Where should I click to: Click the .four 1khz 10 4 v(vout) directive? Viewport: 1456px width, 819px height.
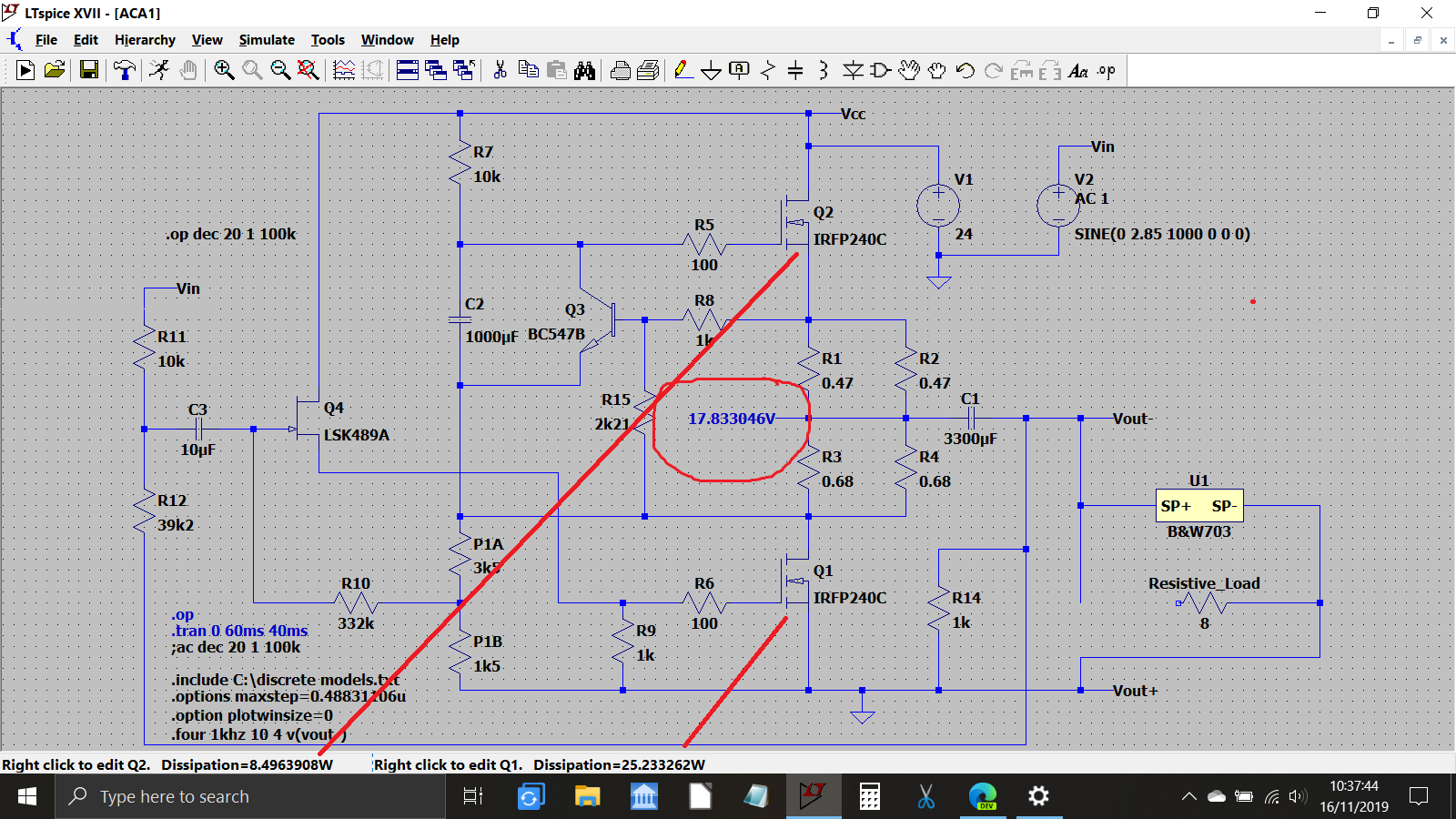[258, 734]
